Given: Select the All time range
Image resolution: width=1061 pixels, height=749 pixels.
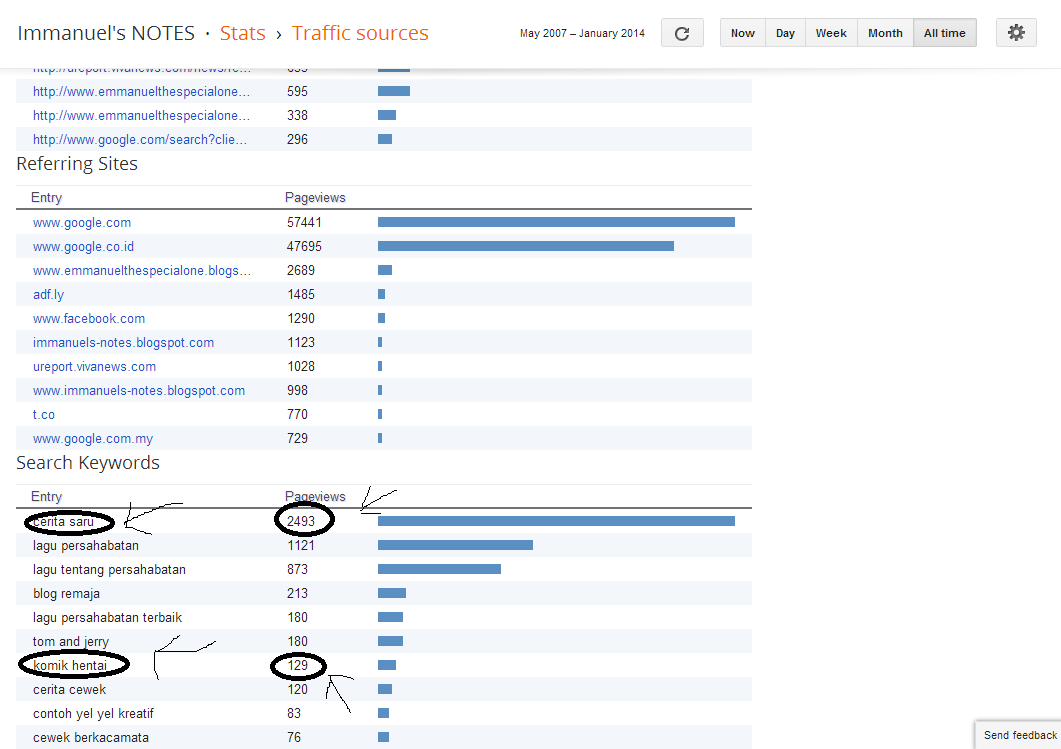Looking at the screenshot, I should pyautogui.click(x=945, y=33).
